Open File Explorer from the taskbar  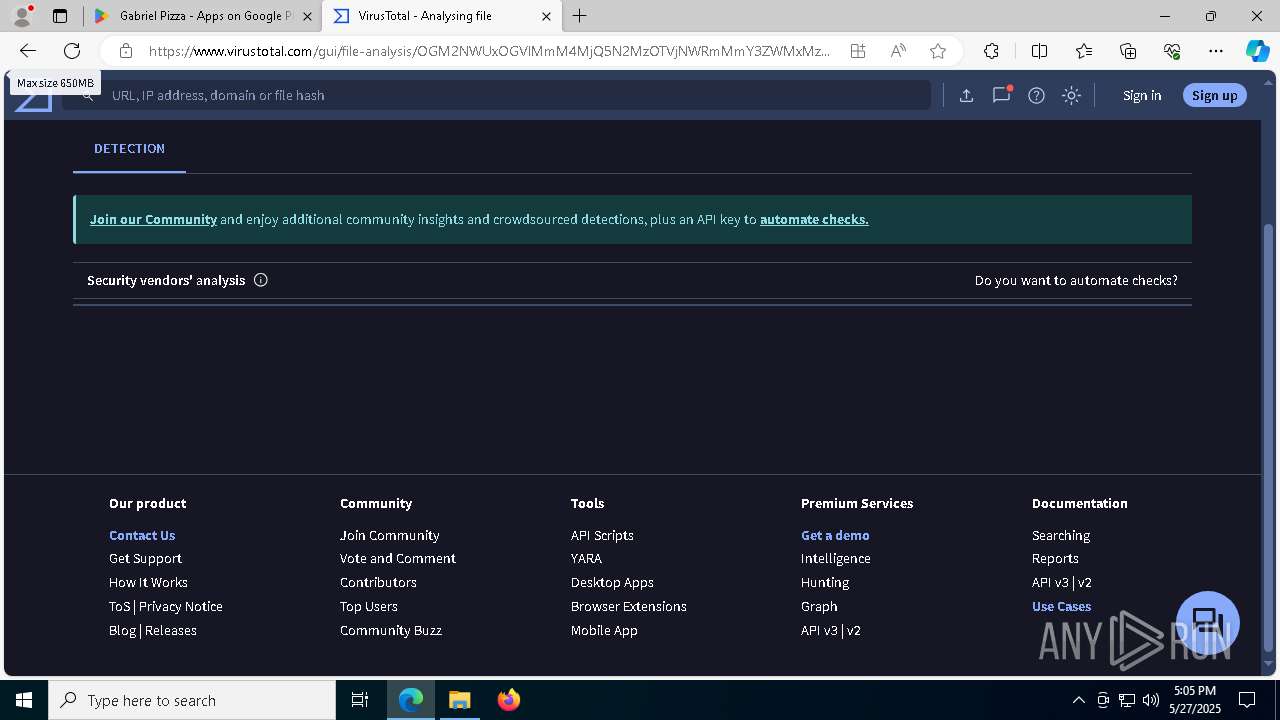coord(459,700)
